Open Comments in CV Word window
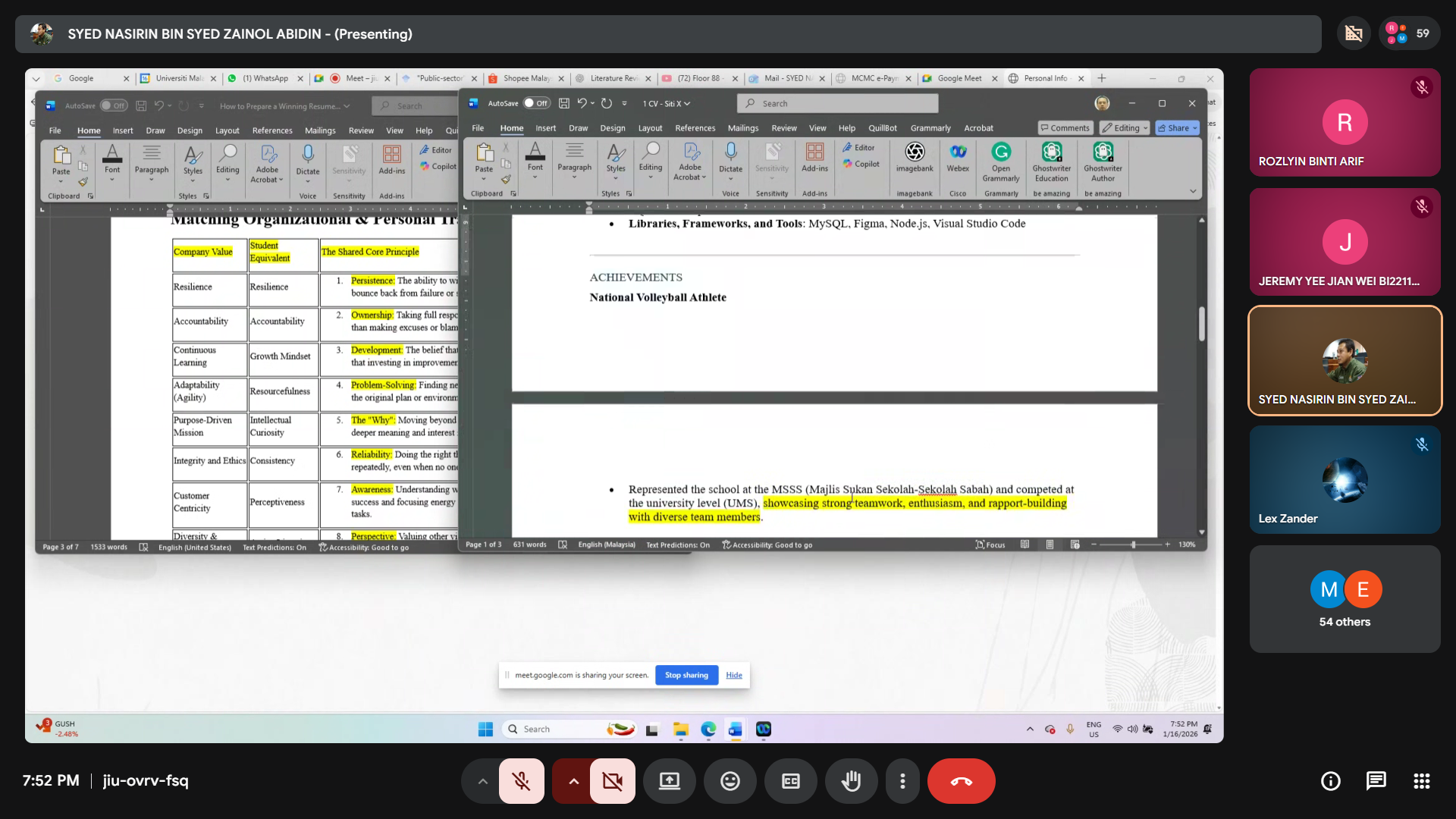 click(x=1065, y=128)
